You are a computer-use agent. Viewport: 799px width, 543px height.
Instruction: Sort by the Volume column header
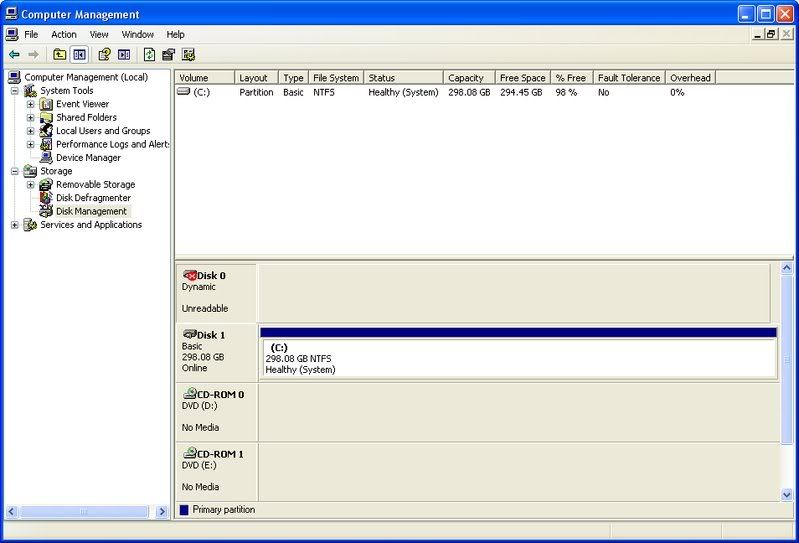(205, 78)
